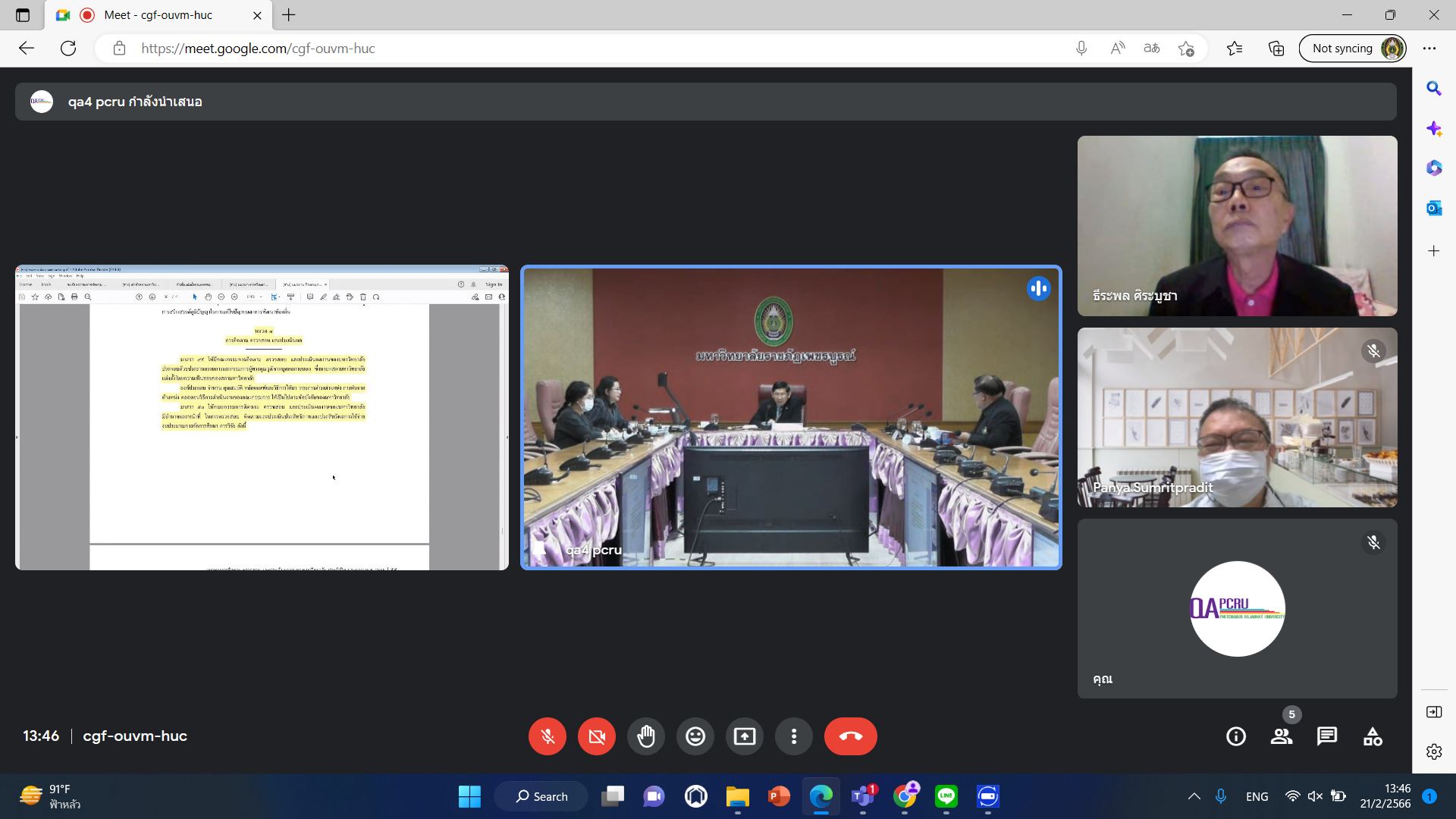Leave the call with the red hang-up button
1456x819 pixels.
[x=850, y=736]
